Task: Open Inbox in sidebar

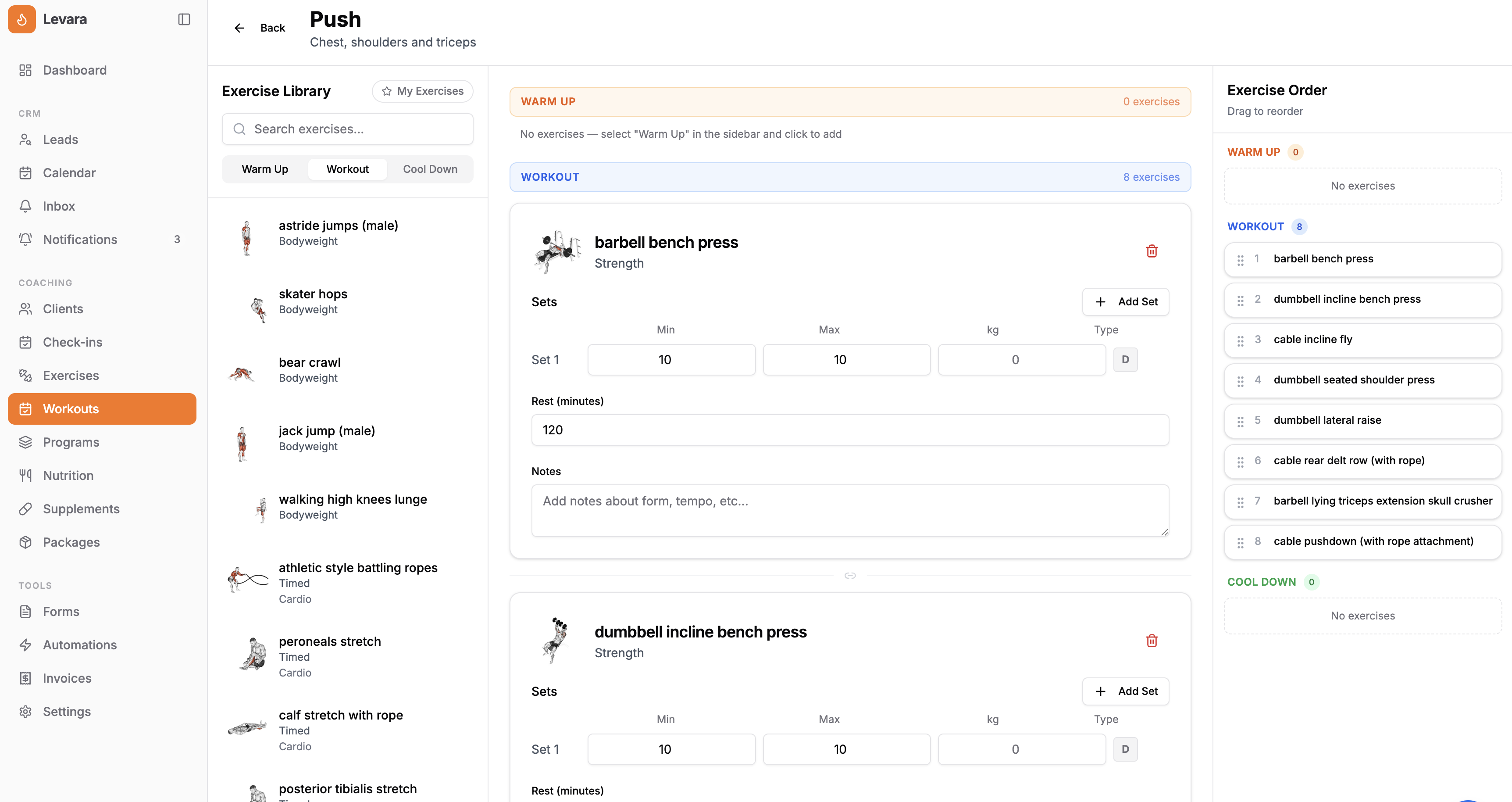Action: [102, 206]
